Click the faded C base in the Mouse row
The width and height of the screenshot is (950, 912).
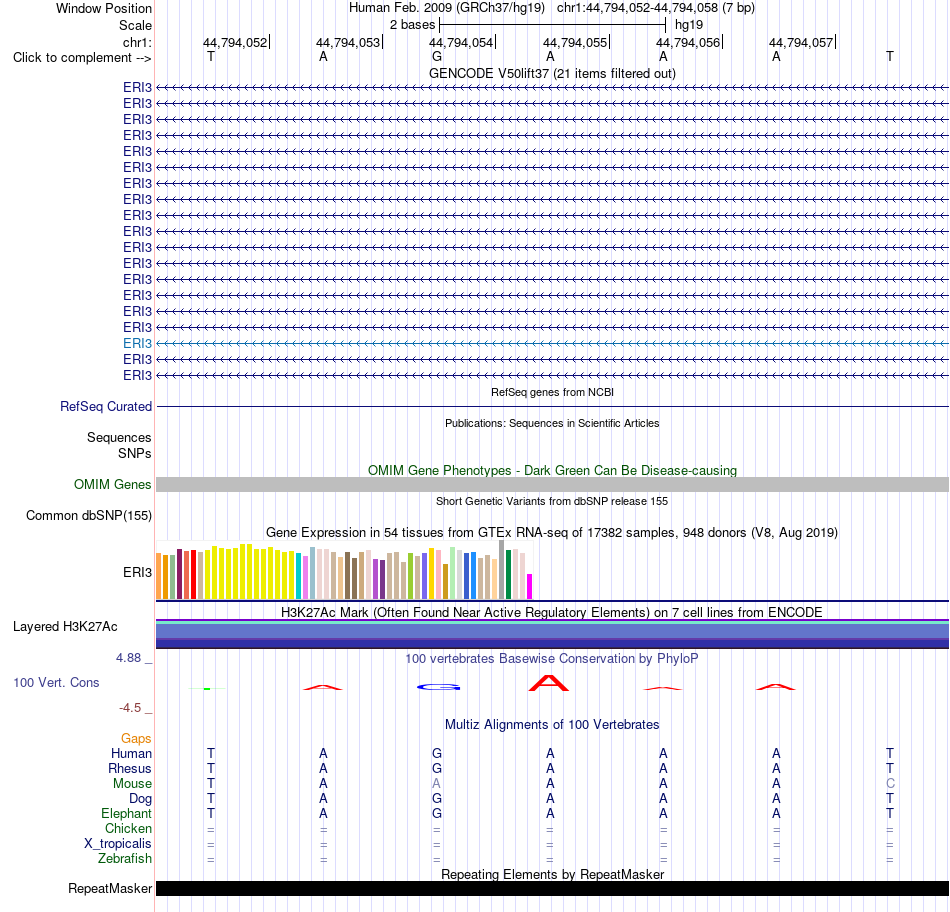pos(890,784)
